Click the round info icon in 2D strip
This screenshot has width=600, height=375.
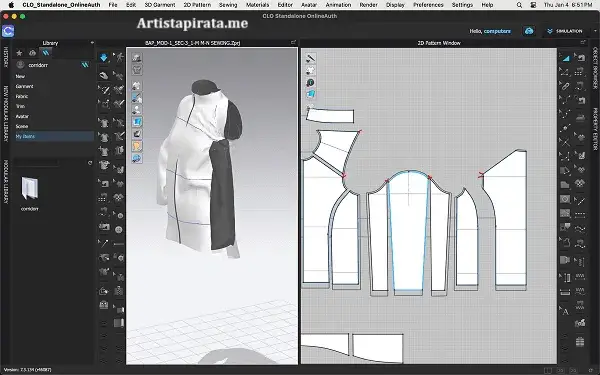(x=310, y=82)
